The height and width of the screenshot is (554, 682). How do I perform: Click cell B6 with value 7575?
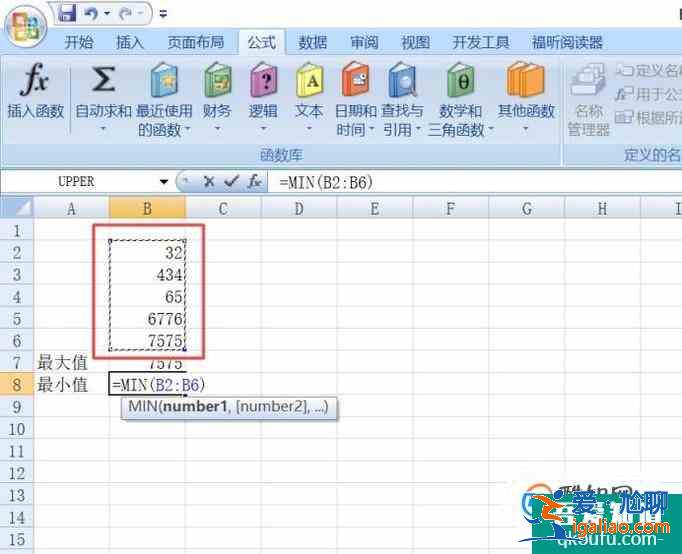coord(147,340)
